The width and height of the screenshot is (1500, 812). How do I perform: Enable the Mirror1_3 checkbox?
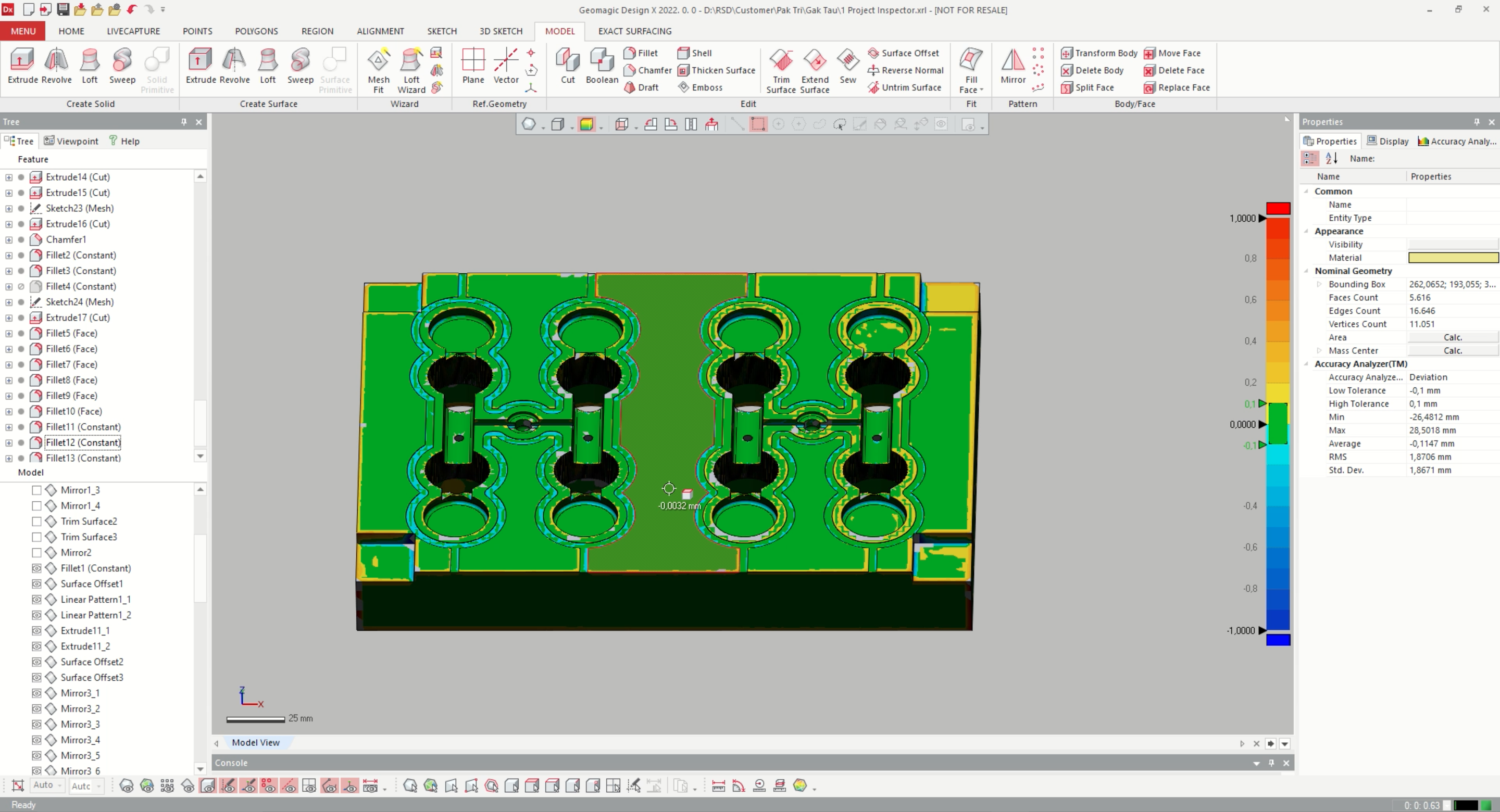click(x=36, y=490)
